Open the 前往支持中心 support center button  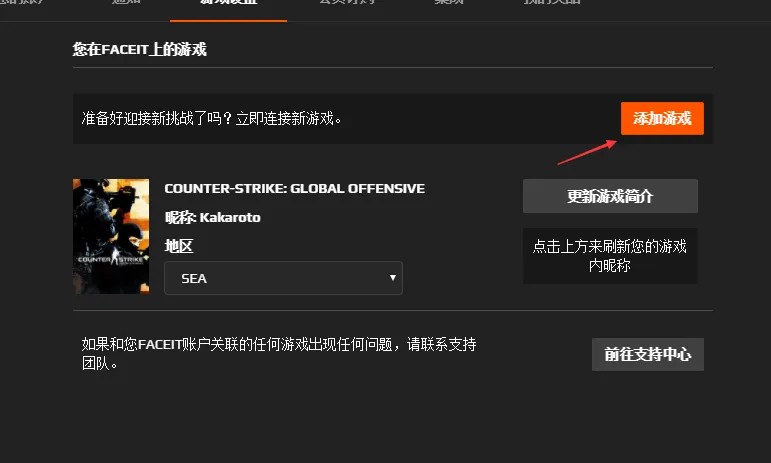click(648, 354)
